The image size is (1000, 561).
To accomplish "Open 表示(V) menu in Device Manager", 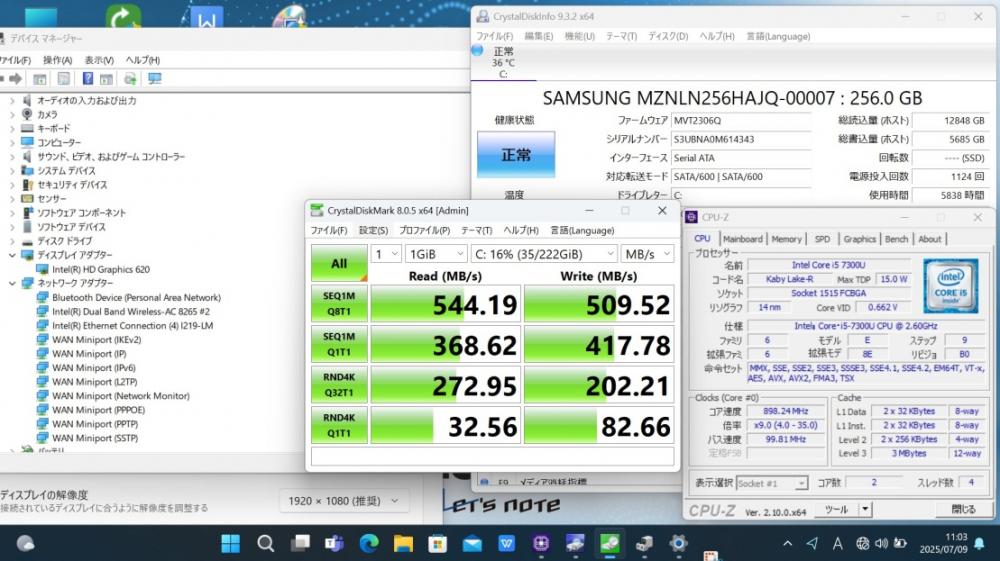I will click(99, 60).
